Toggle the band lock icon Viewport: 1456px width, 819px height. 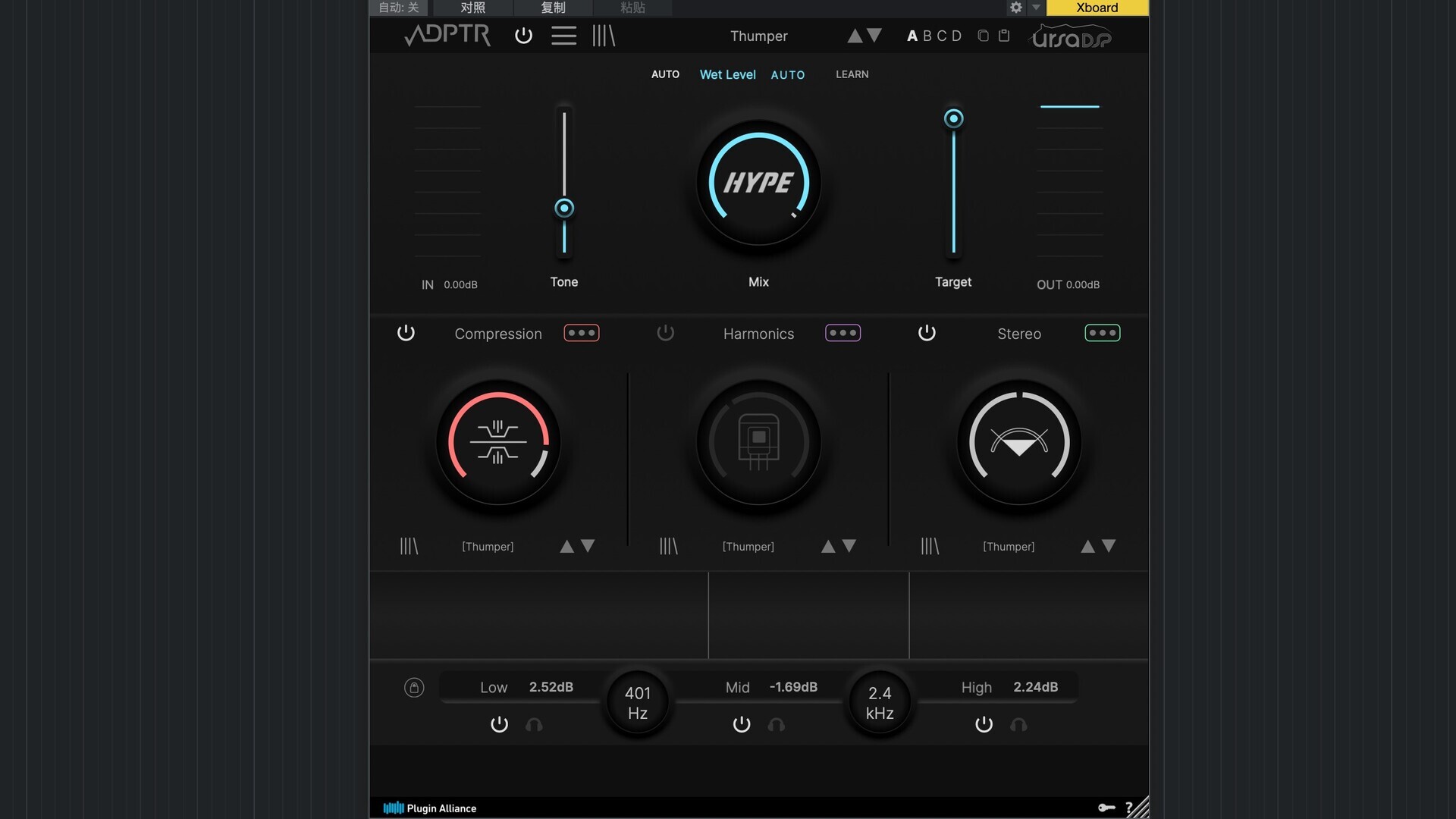(x=414, y=688)
